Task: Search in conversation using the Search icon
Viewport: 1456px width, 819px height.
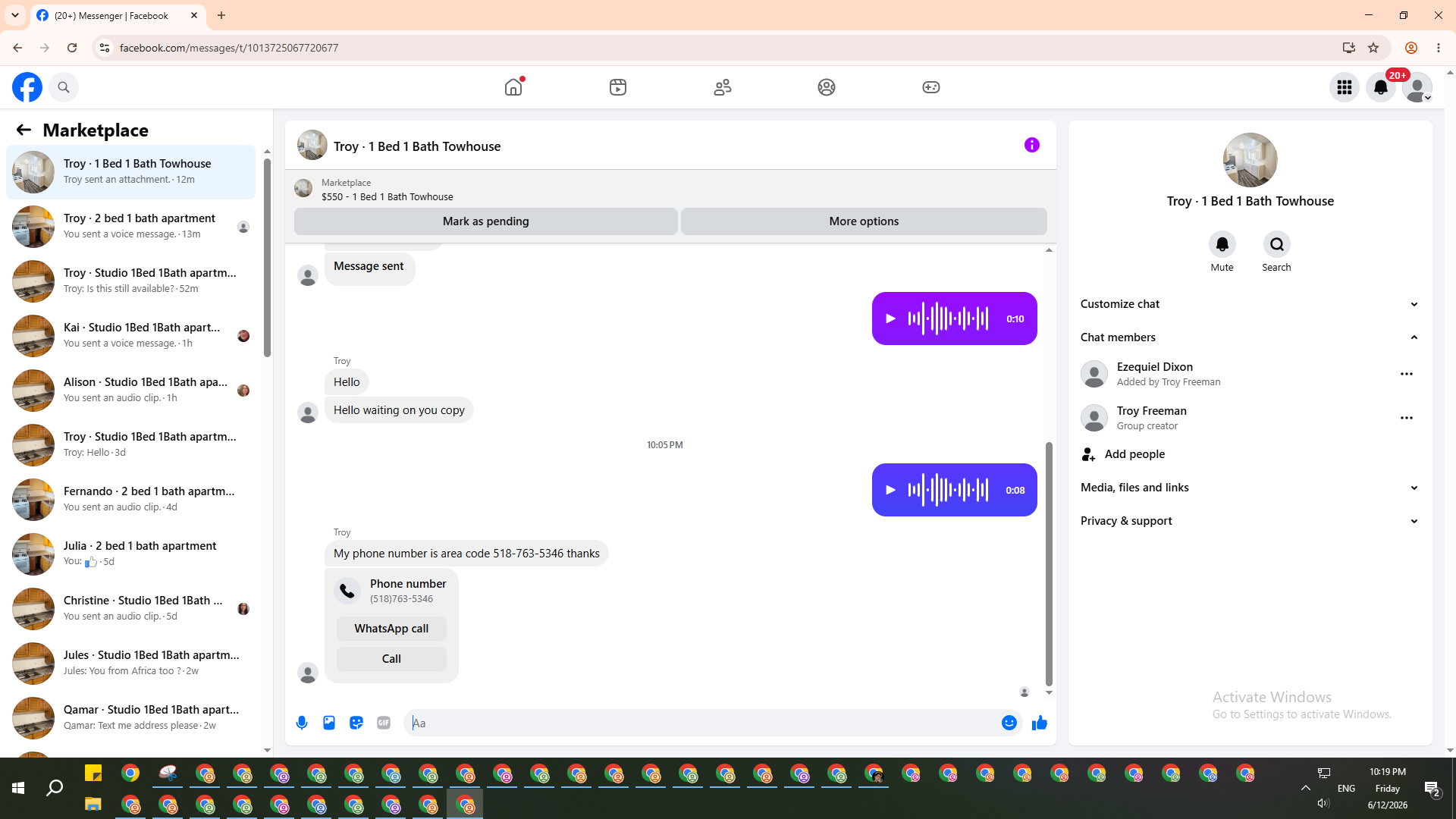Action: (1277, 244)
